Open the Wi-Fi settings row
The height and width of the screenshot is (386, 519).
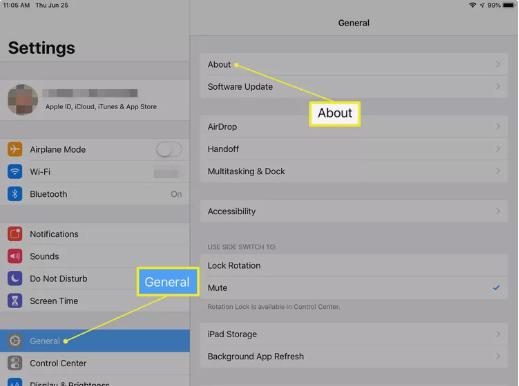[95, 172]
